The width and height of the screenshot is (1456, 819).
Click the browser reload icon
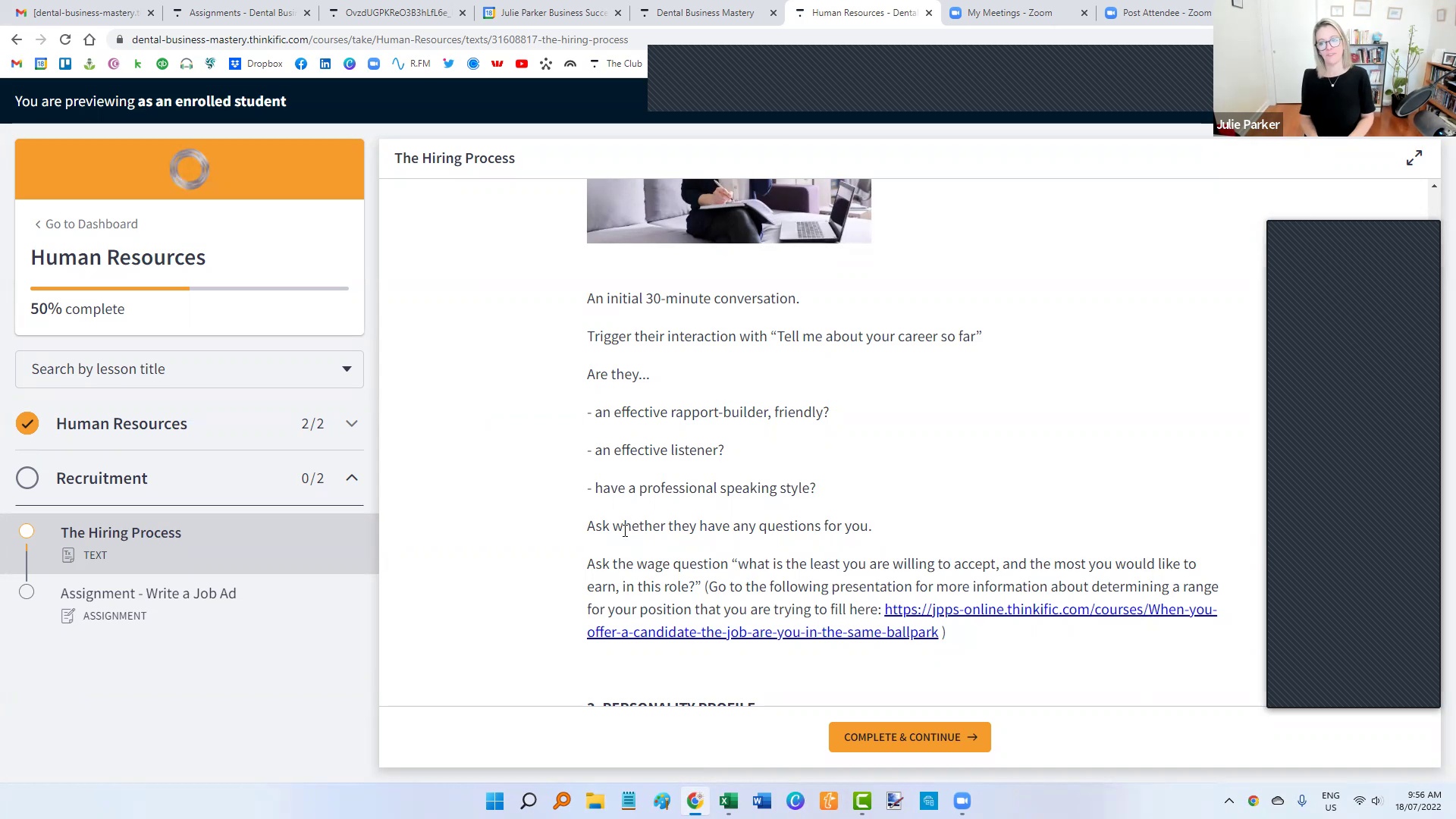(x=65, y=39)
